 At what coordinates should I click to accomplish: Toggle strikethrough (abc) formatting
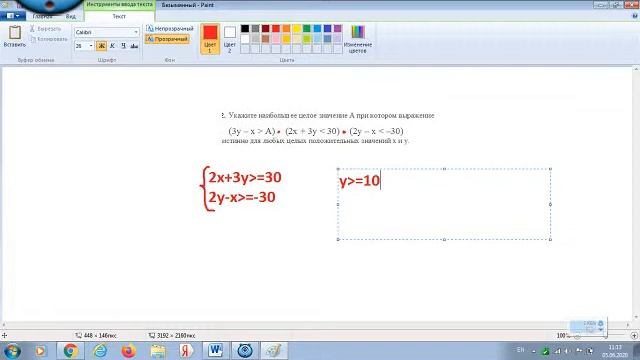click(x=134, y=46)
